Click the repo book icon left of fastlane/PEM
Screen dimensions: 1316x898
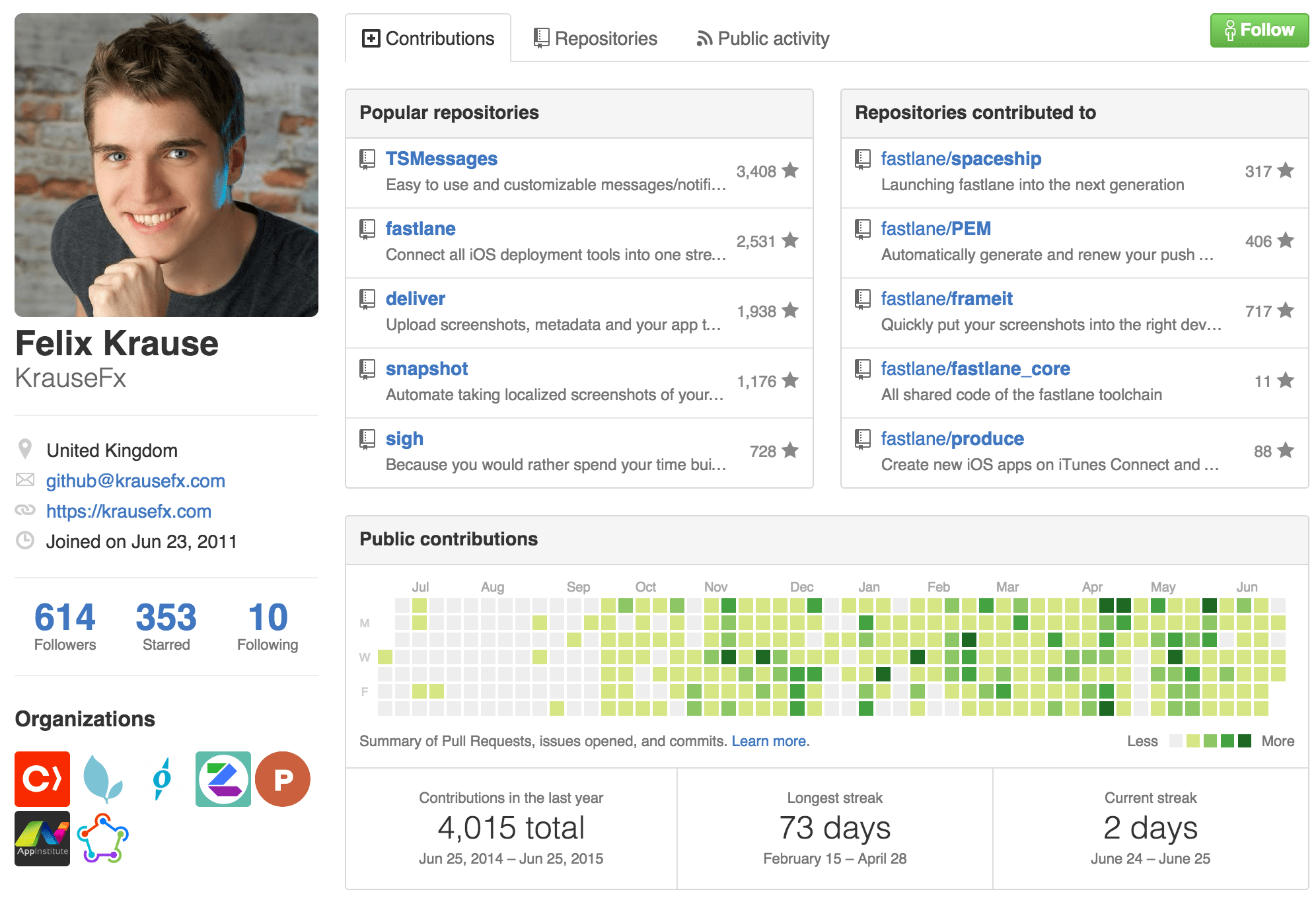tap(863, 229)
